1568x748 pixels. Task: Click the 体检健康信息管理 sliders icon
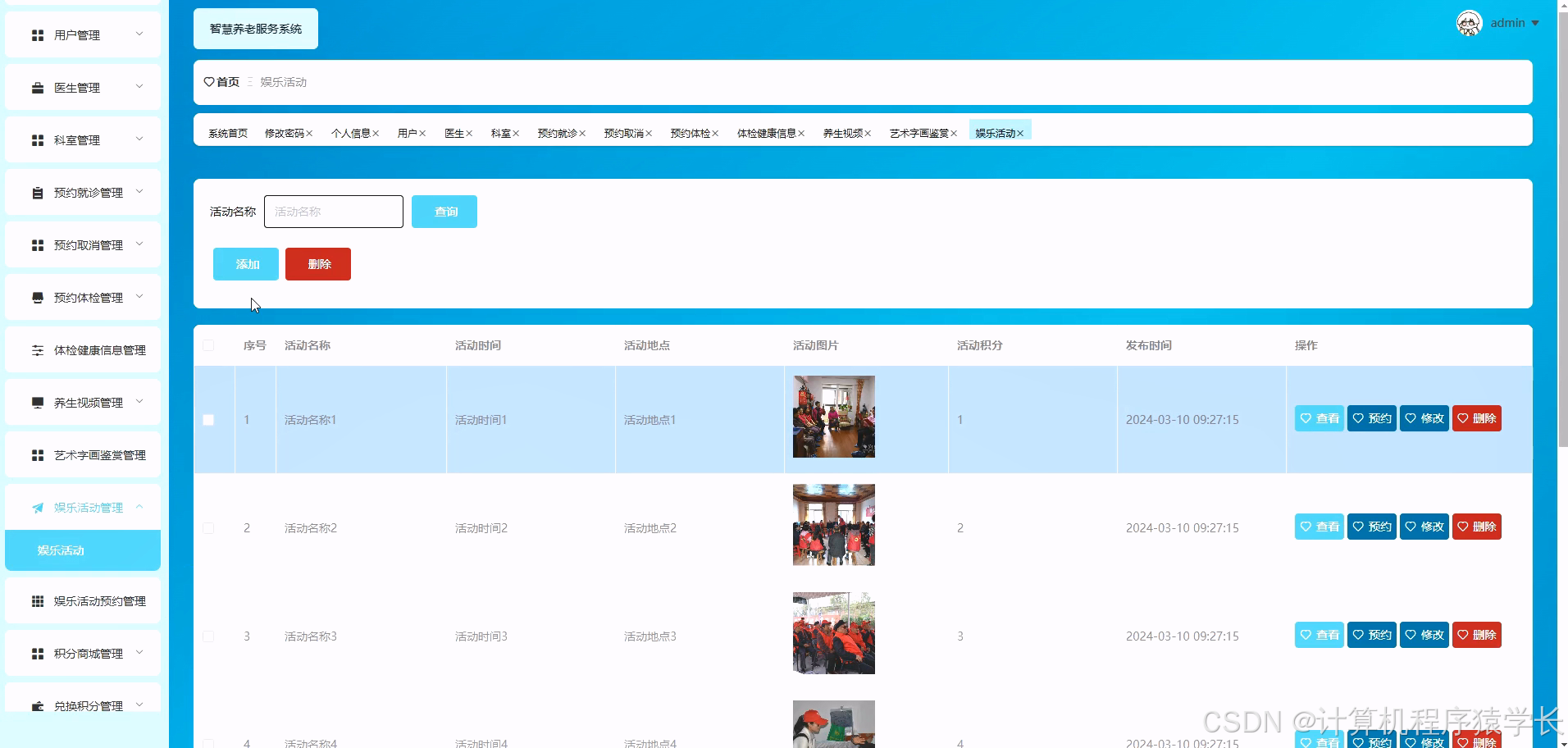pyautogui.click(x=38, y=350)
